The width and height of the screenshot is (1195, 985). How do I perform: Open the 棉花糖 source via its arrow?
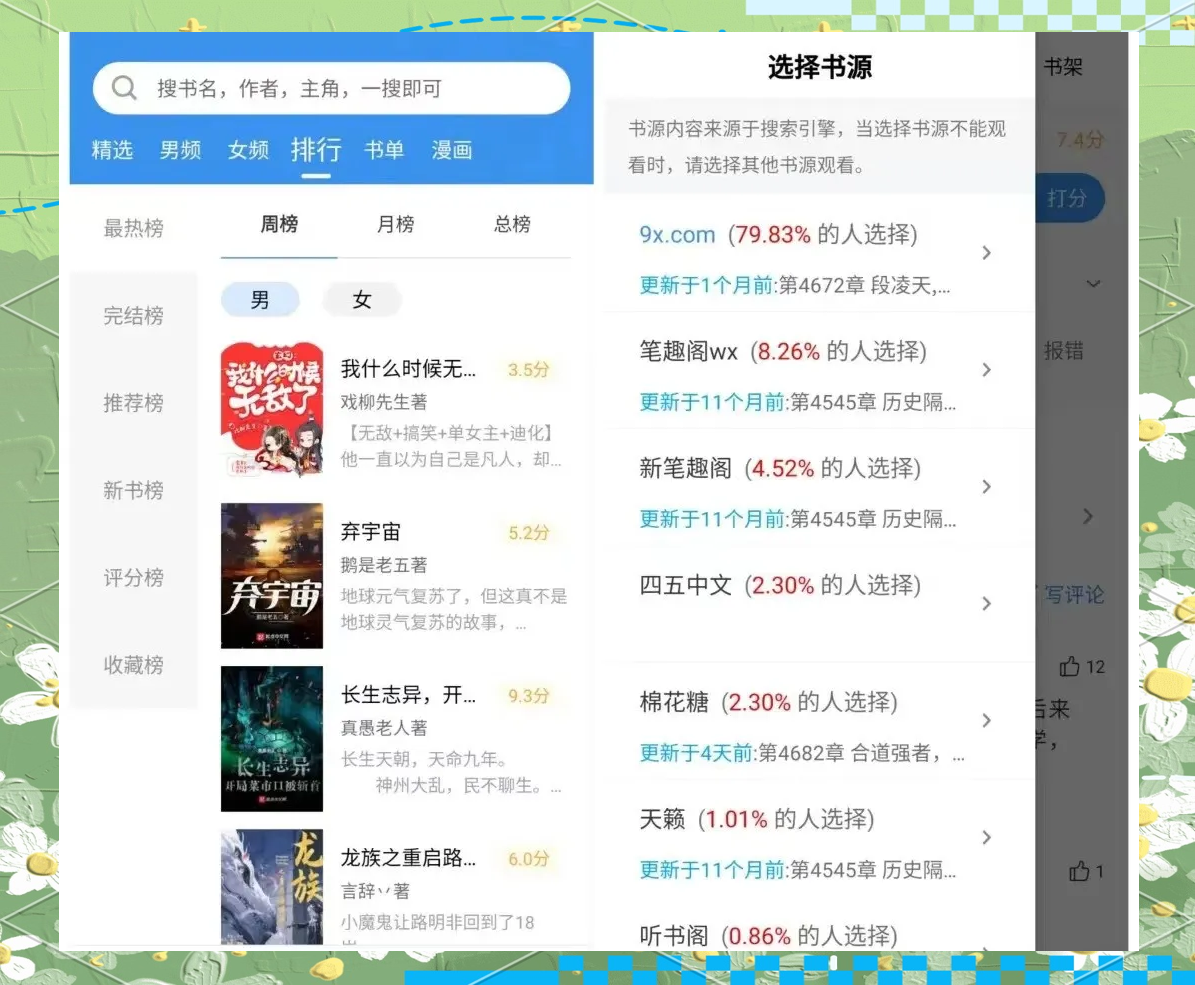(x=987, y=720)
